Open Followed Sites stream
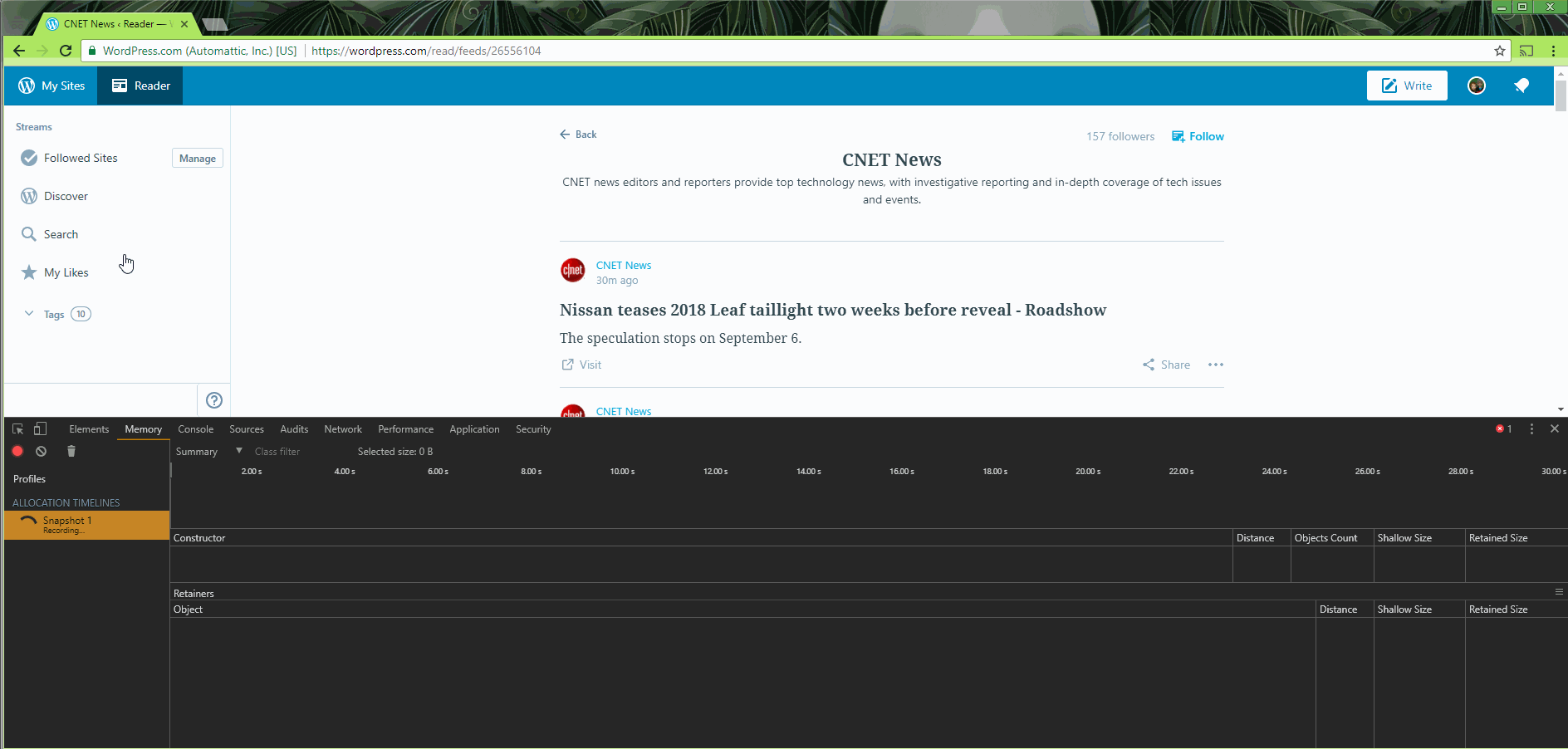Screen dimensions: 1568x749 81,158
